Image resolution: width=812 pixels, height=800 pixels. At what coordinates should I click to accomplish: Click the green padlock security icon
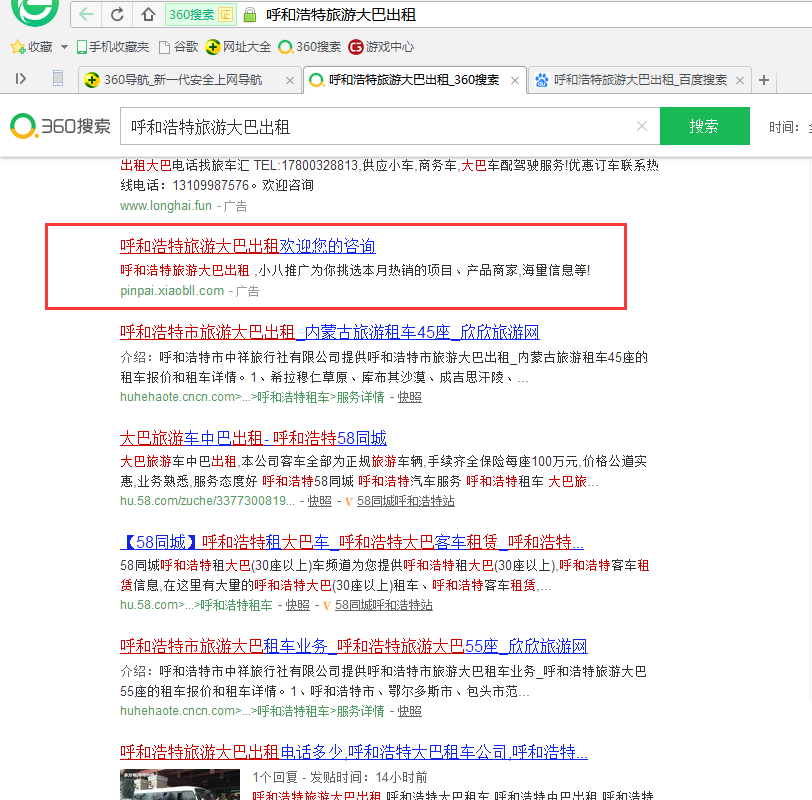[x=250, y=15]
